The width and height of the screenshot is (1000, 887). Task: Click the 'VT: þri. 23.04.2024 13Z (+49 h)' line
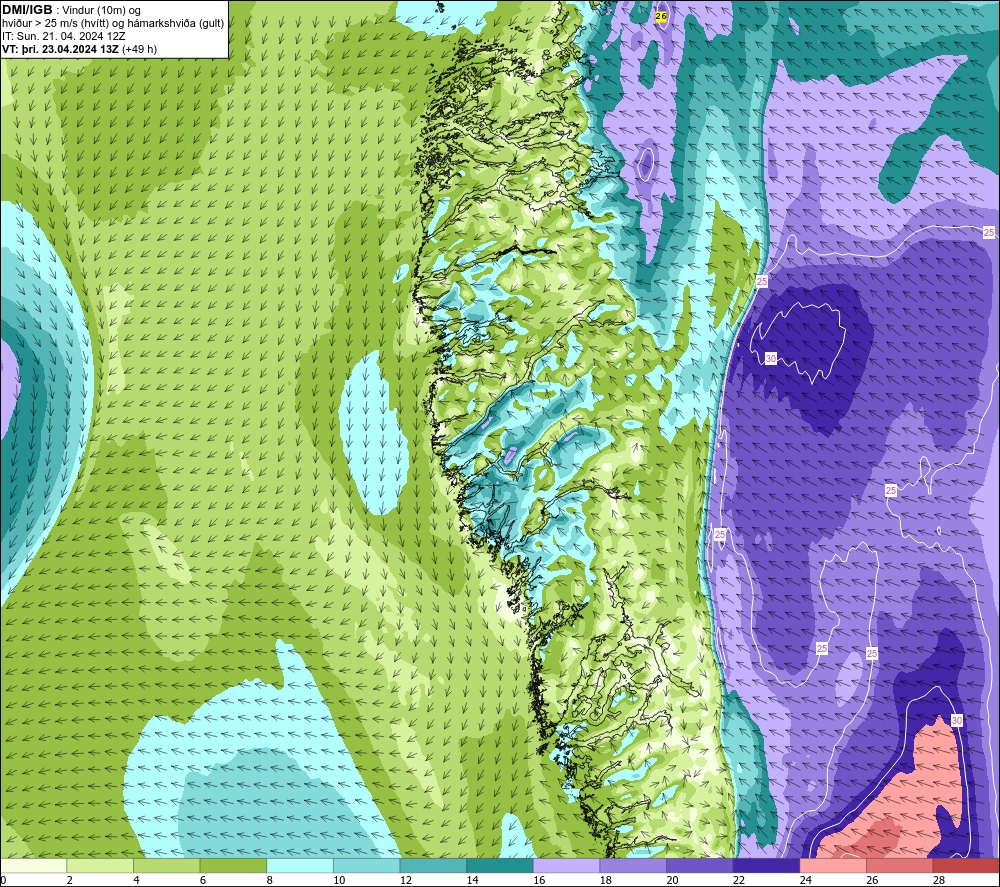click(79, 49)
